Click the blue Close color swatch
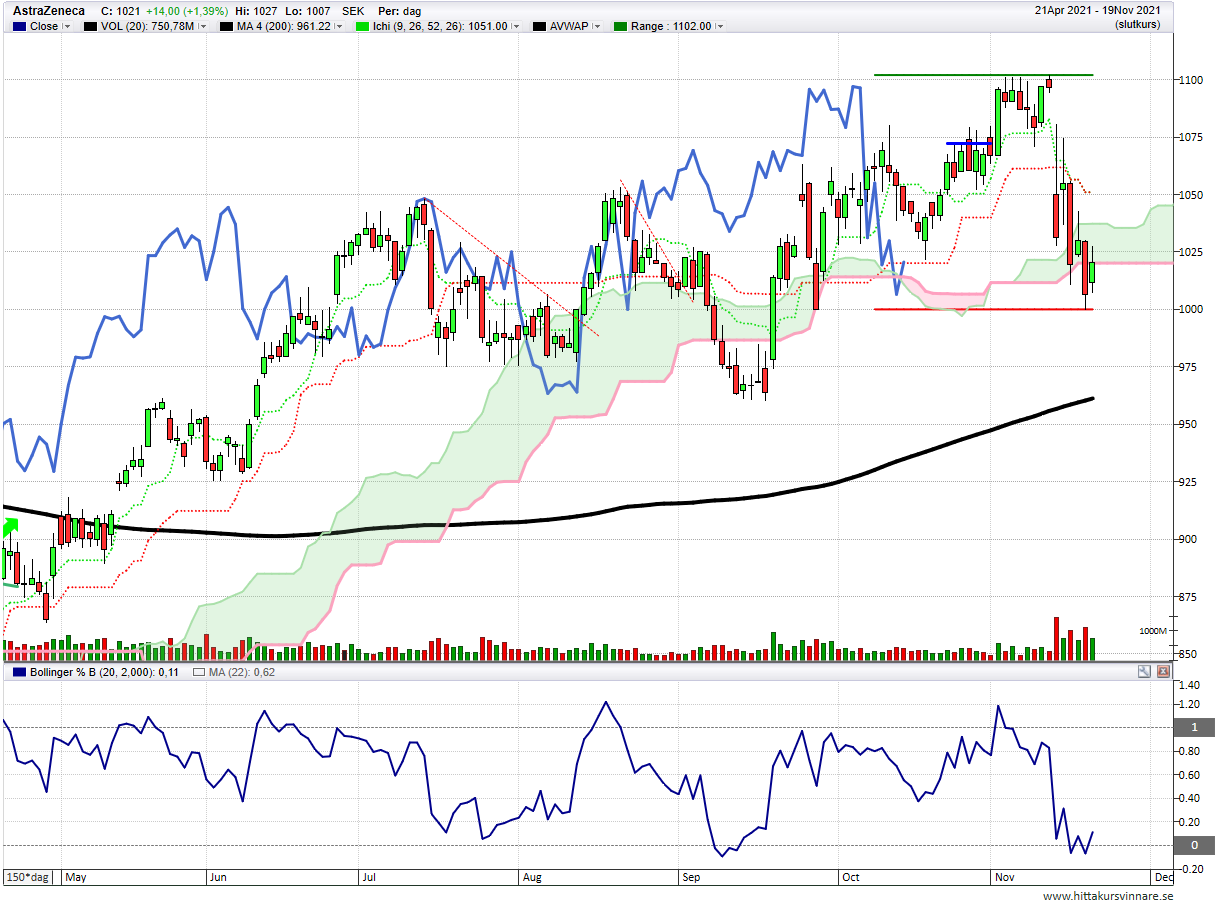The height and width of the screenshot is (901, 1218). (17, 26)
